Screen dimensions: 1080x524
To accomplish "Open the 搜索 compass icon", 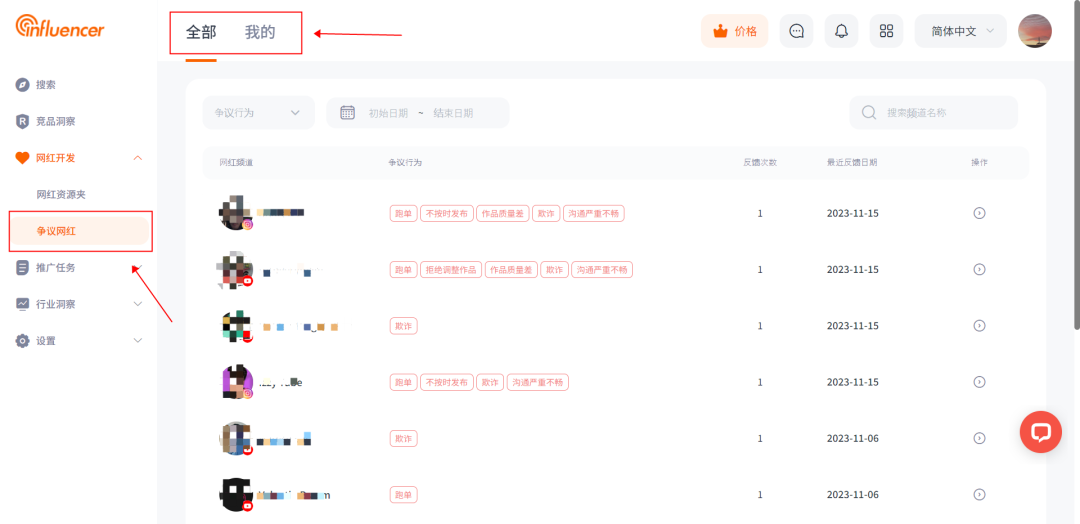I will pyautogui.click(x=23, y=85).
